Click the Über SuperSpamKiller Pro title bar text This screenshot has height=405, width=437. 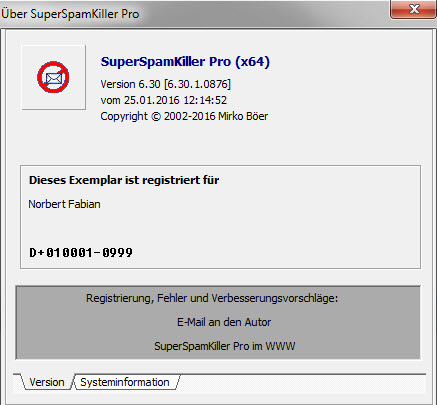(70, 14)
